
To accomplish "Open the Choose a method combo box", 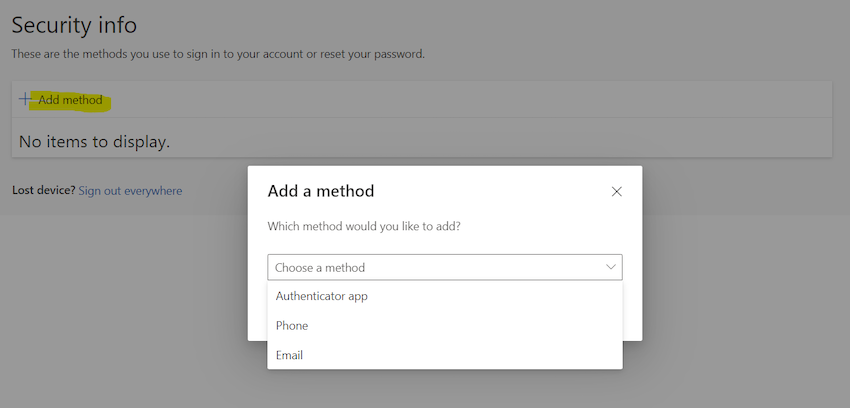I will pyautogui.click(x=444, y=267).
